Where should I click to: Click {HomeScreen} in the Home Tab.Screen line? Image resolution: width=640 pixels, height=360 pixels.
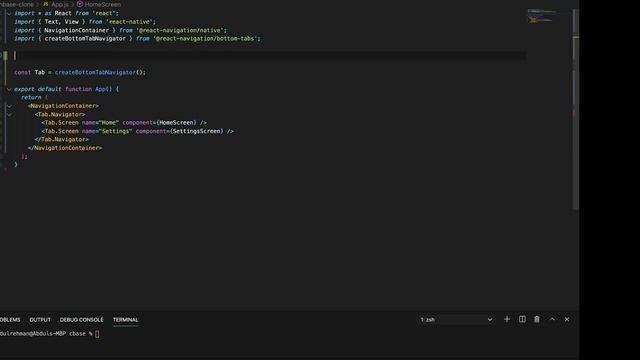(176, 122)
